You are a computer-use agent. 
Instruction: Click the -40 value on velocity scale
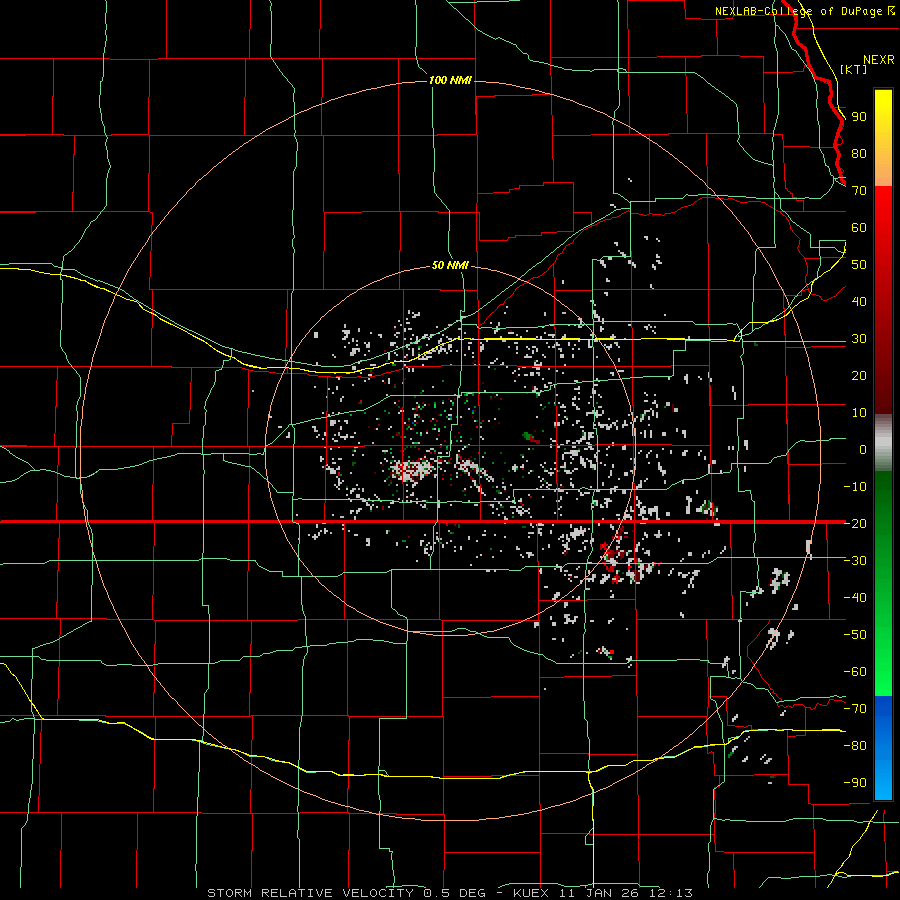point(855,598)
